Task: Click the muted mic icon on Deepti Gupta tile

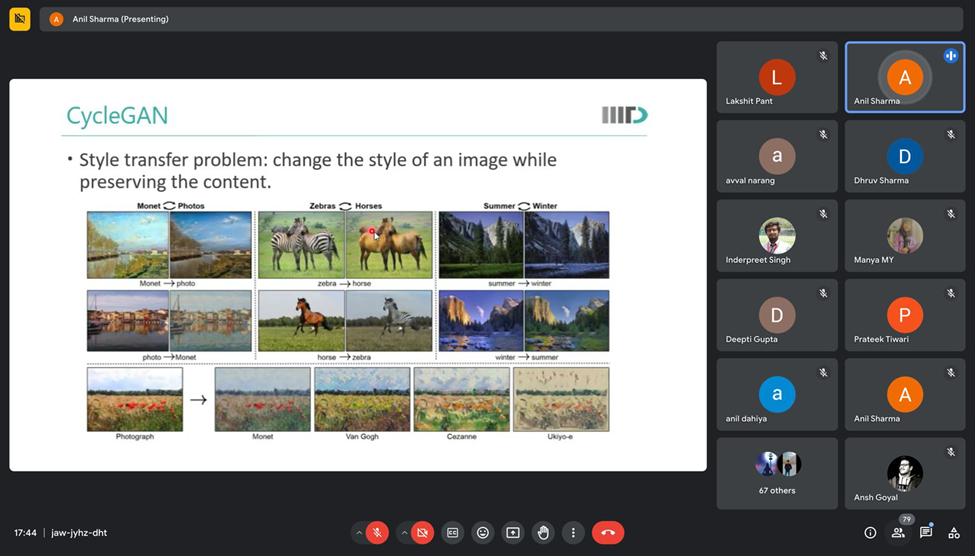Action: click(x=823, y=293)
